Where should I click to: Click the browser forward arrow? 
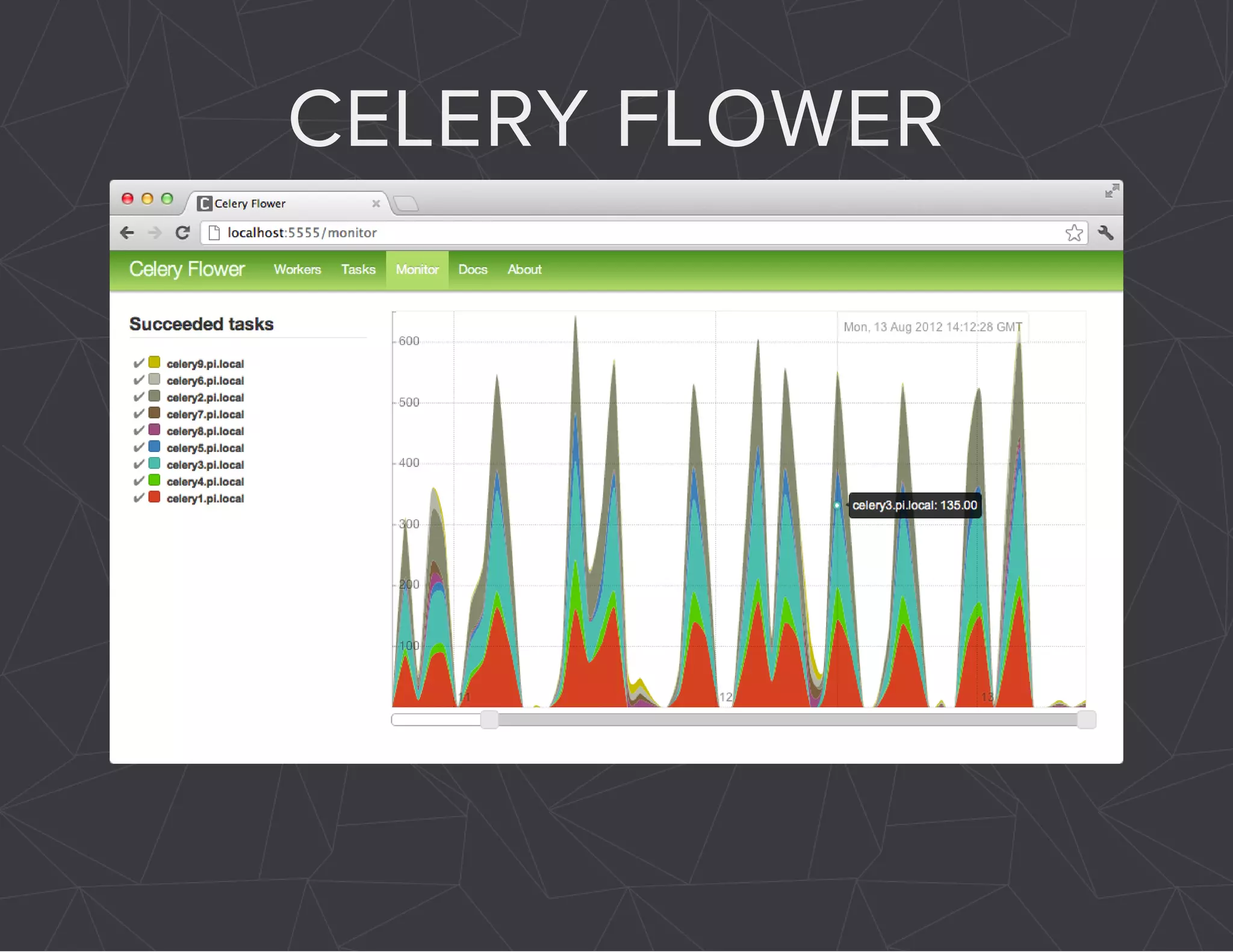155,233
